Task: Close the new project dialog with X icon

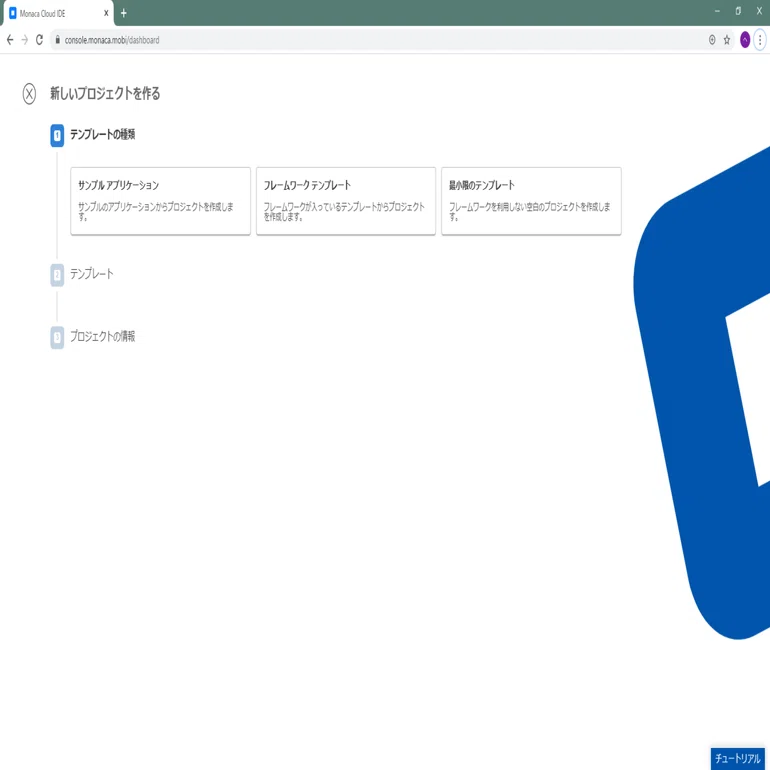Action: (29, 93)
